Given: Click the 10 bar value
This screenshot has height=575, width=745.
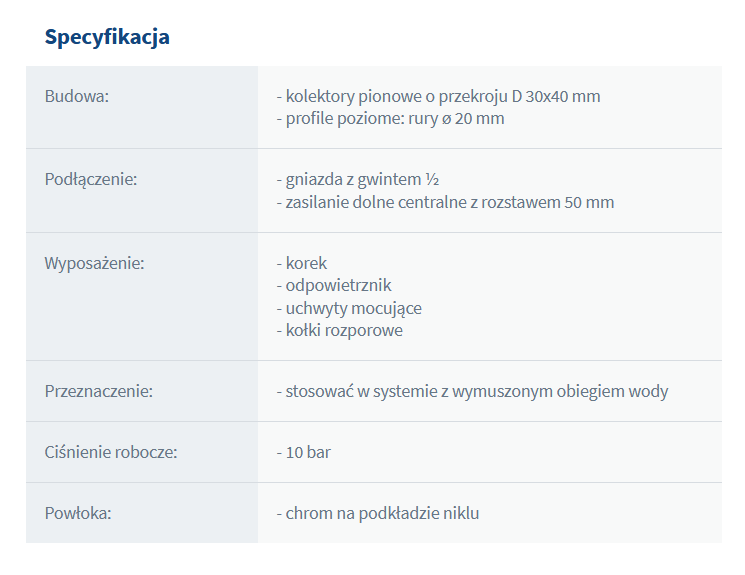Looking at the screenshot, I should pos(304,452).
